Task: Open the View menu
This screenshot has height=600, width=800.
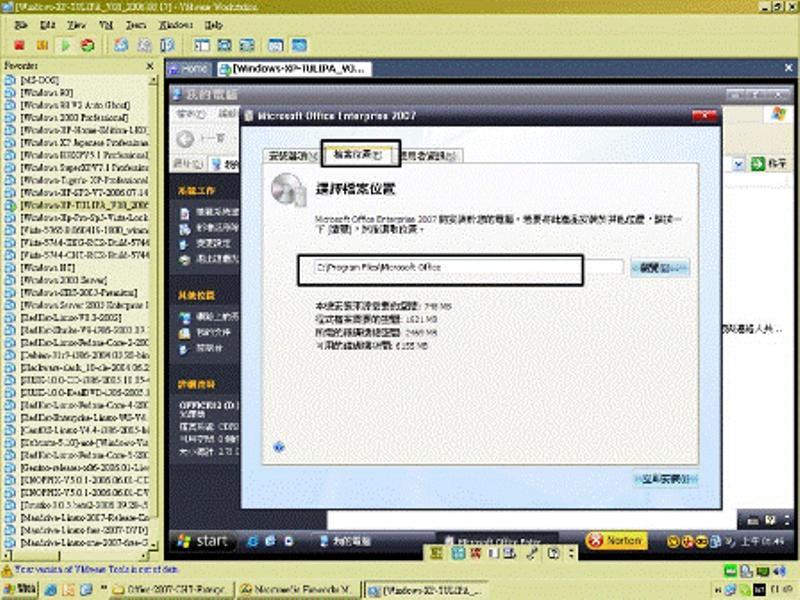Action: point(77,25)
